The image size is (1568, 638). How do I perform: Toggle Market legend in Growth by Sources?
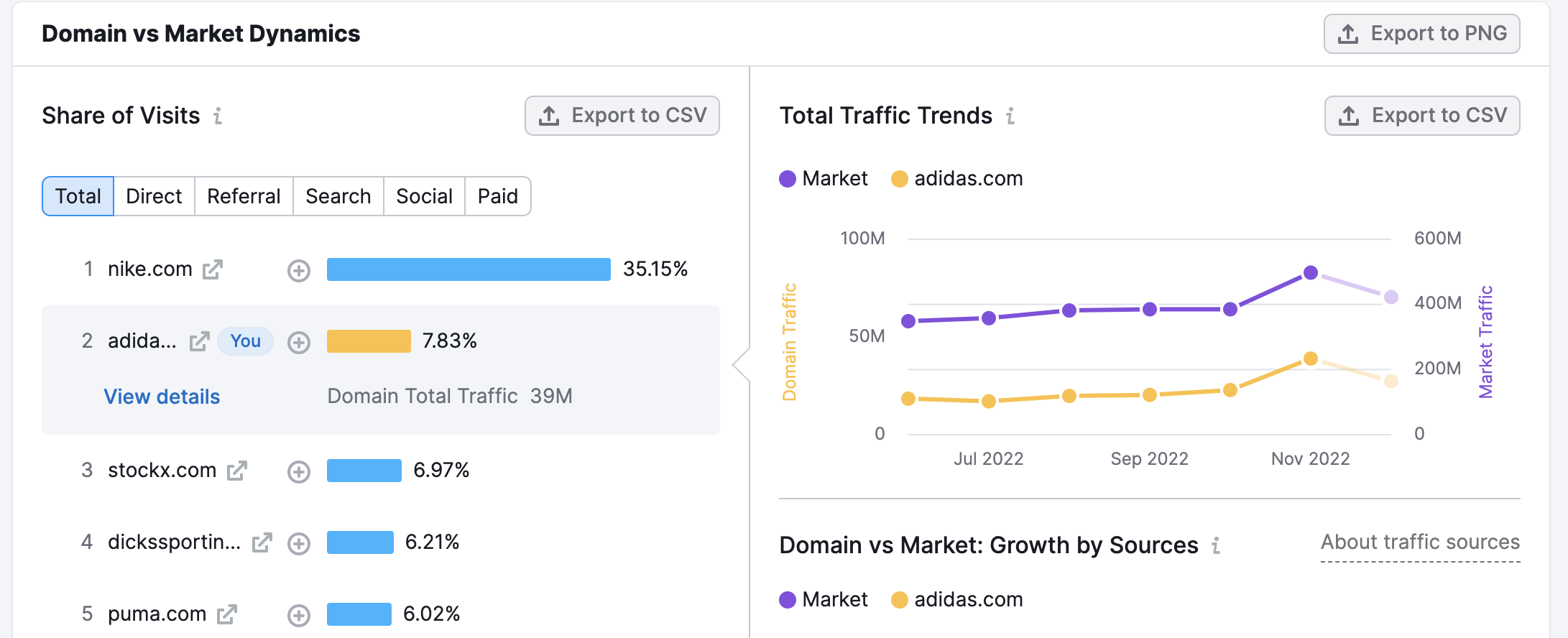coord(824,600)
